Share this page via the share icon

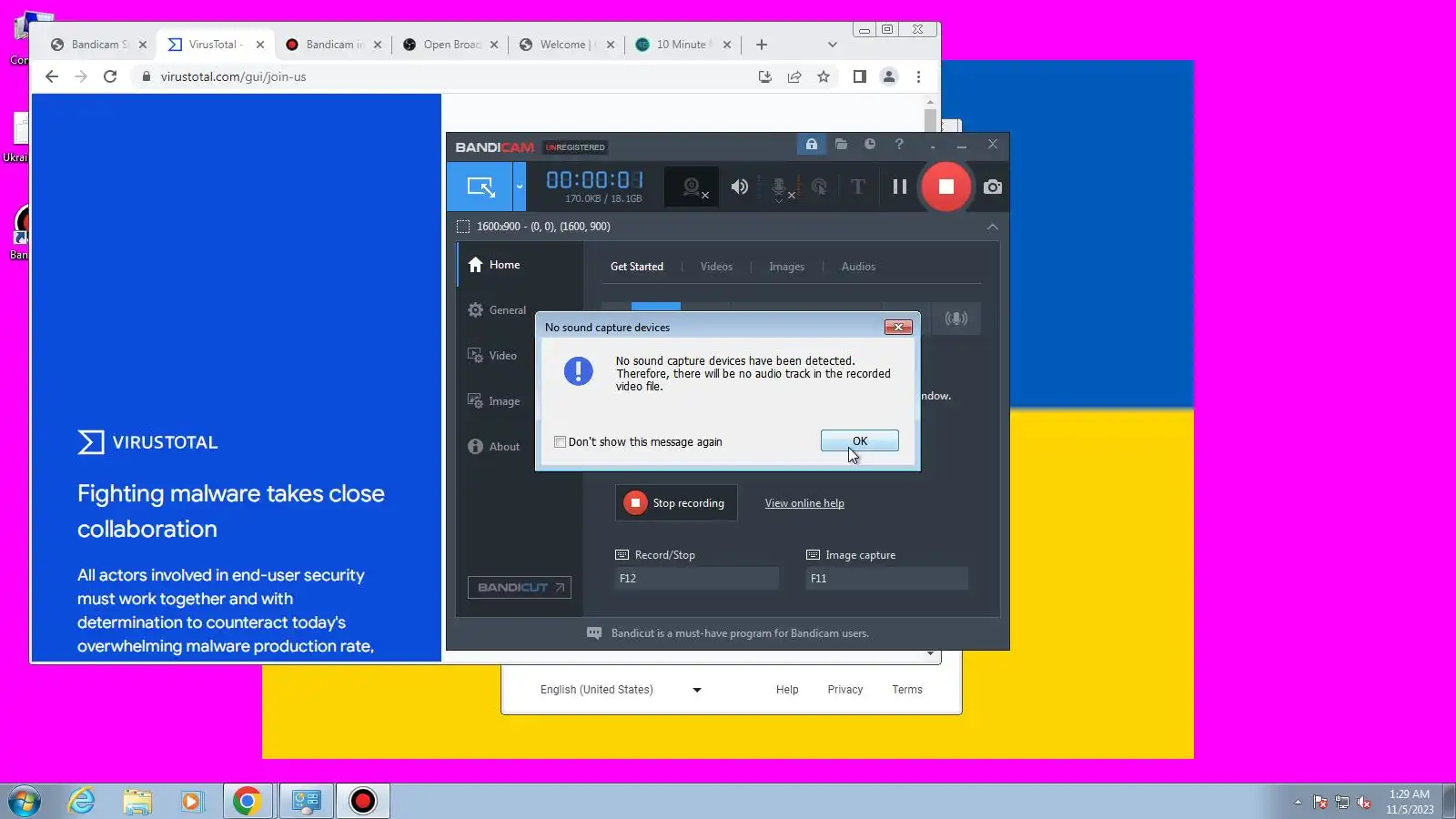(x=794, y=77)
